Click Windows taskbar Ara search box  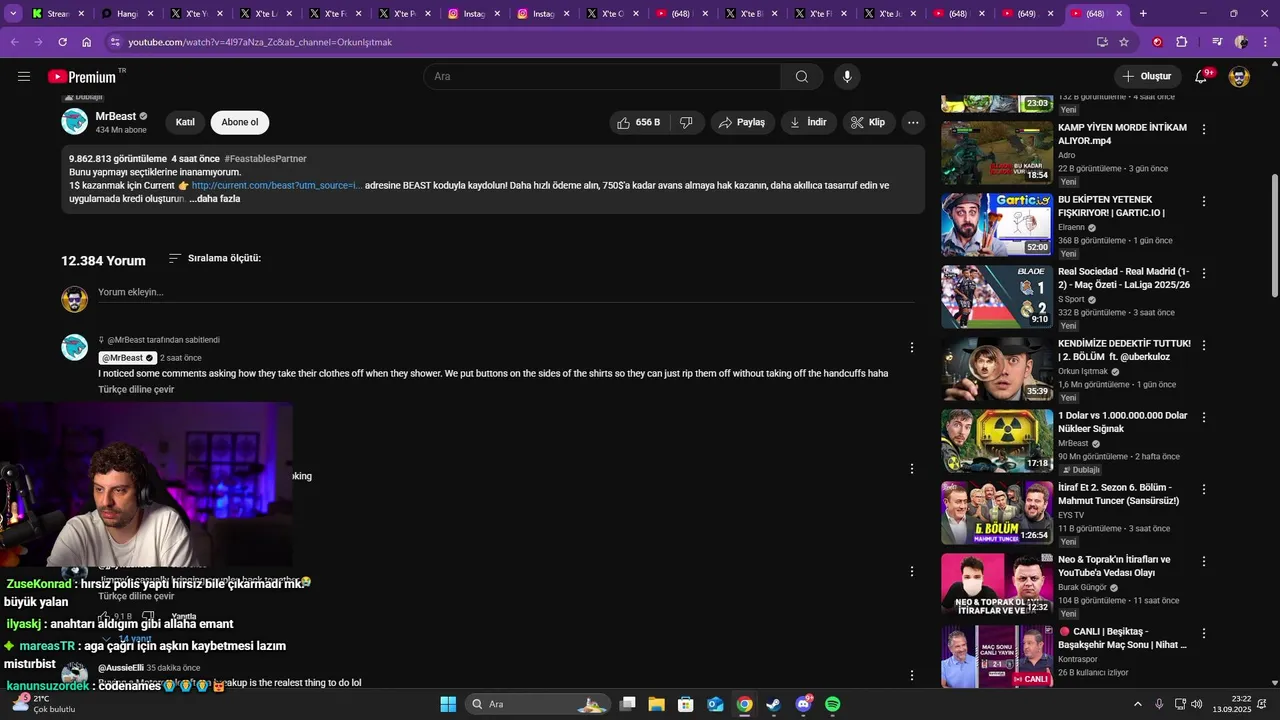click(538, 704)
